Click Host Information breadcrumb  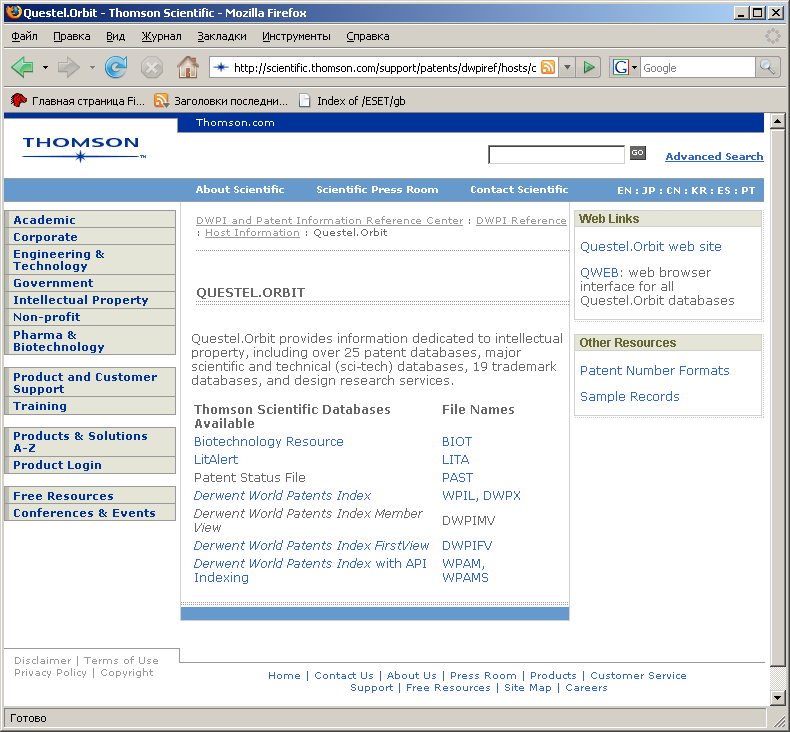pos(252,232)
